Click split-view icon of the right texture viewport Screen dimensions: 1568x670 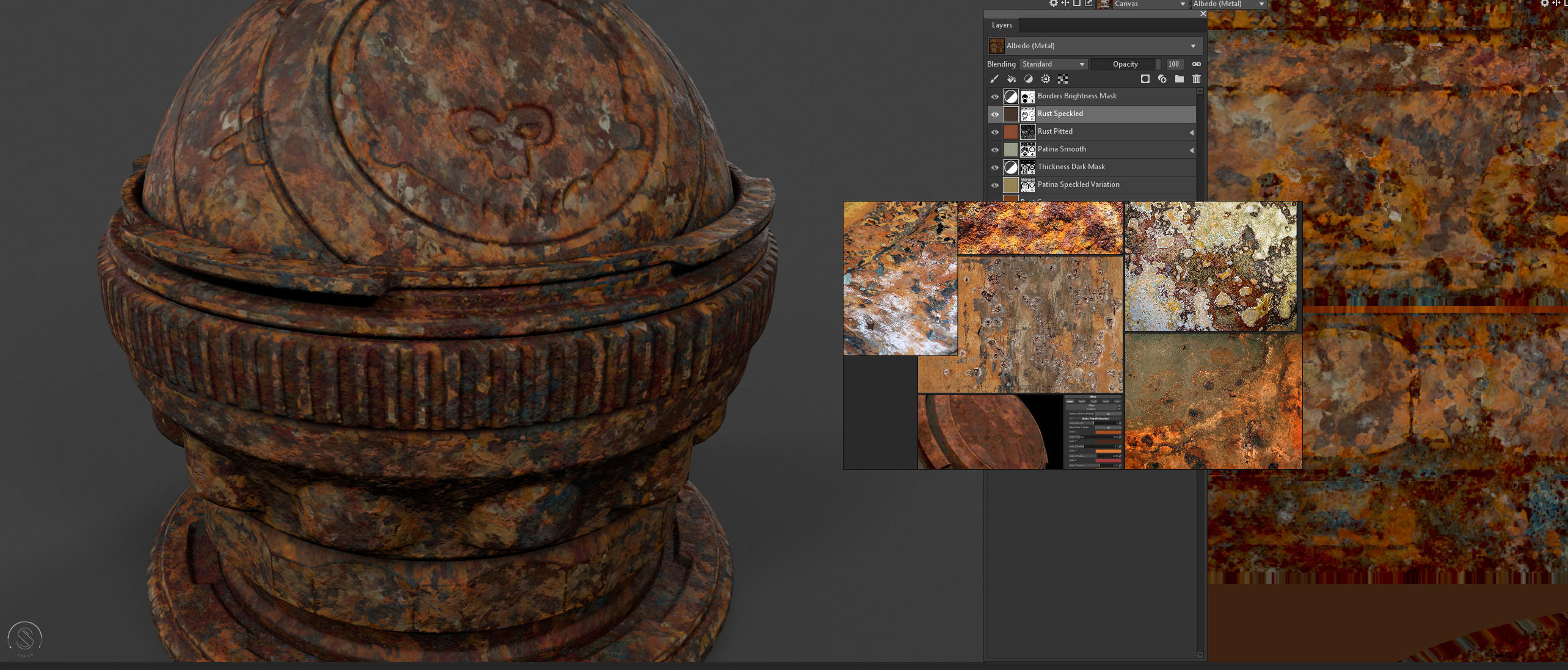[1556, 3]
